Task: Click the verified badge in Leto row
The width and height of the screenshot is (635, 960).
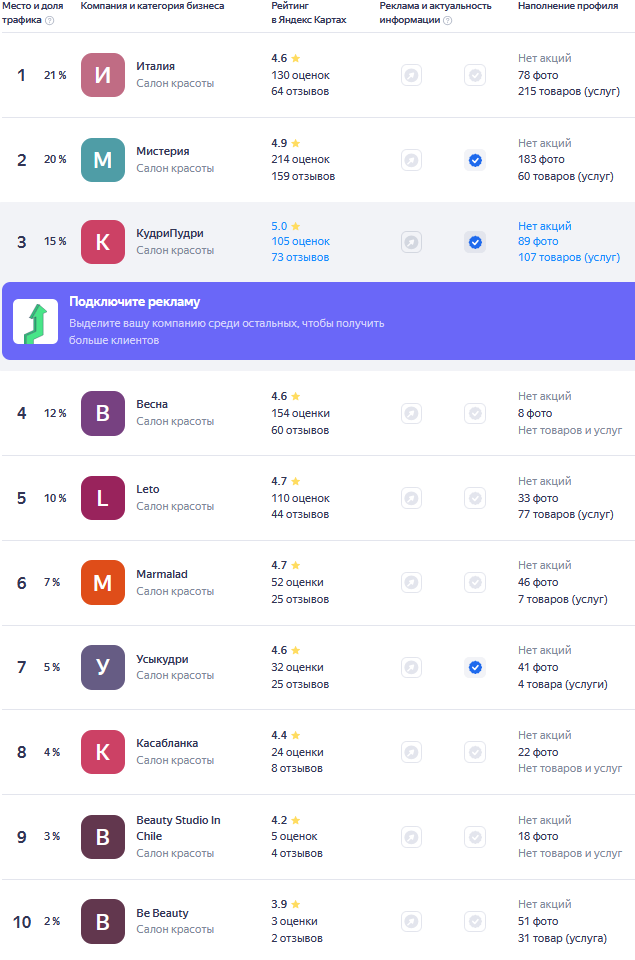Action: pos(475,498)
